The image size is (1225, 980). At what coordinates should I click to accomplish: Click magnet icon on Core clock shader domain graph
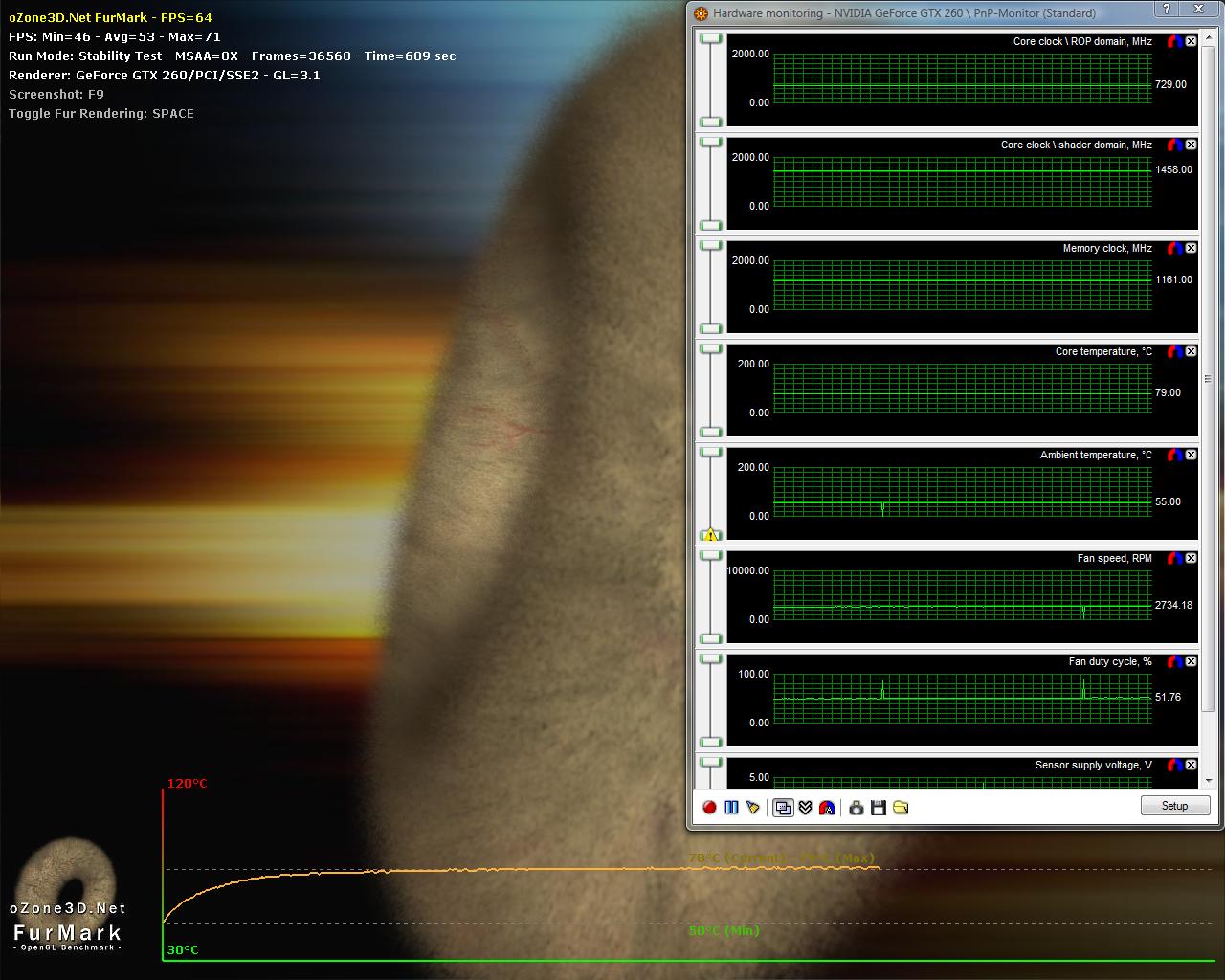click(x=1174, y=145)
